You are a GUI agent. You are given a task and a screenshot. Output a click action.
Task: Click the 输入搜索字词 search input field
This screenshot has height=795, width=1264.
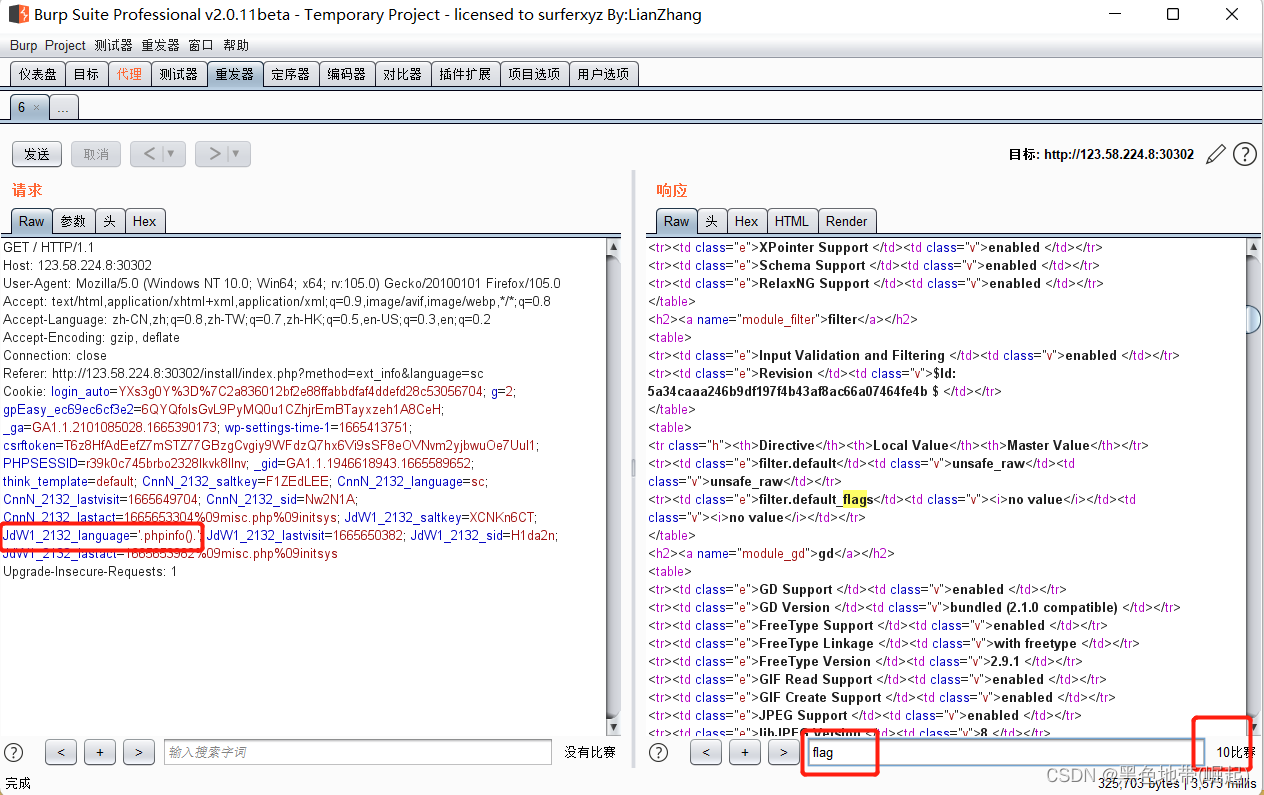click(x=360, y=752)
